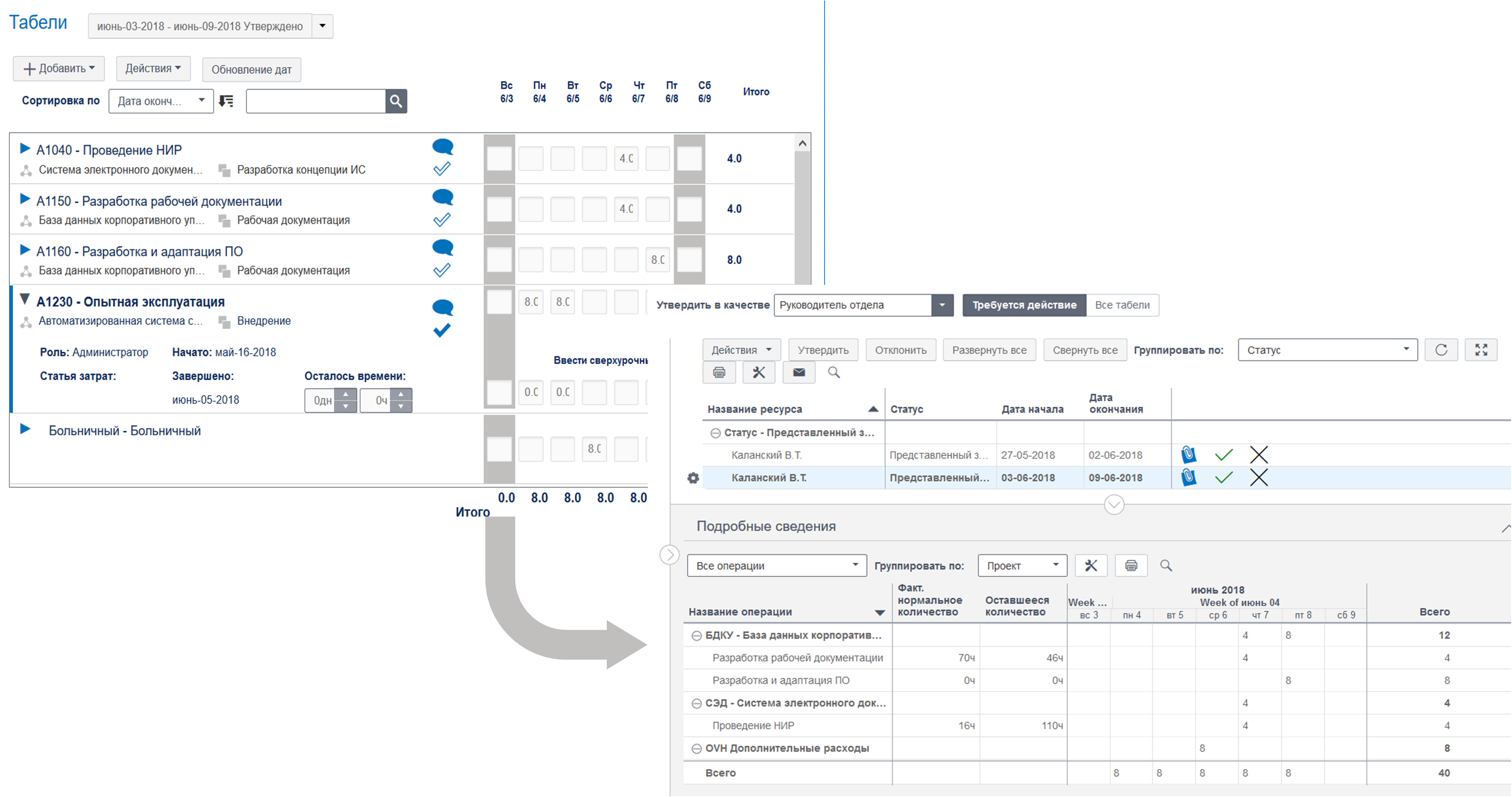
Task: Expand the A1160 Разработка и адаптация ПО row
Action: pyautogui.click(x=25, y=250)
